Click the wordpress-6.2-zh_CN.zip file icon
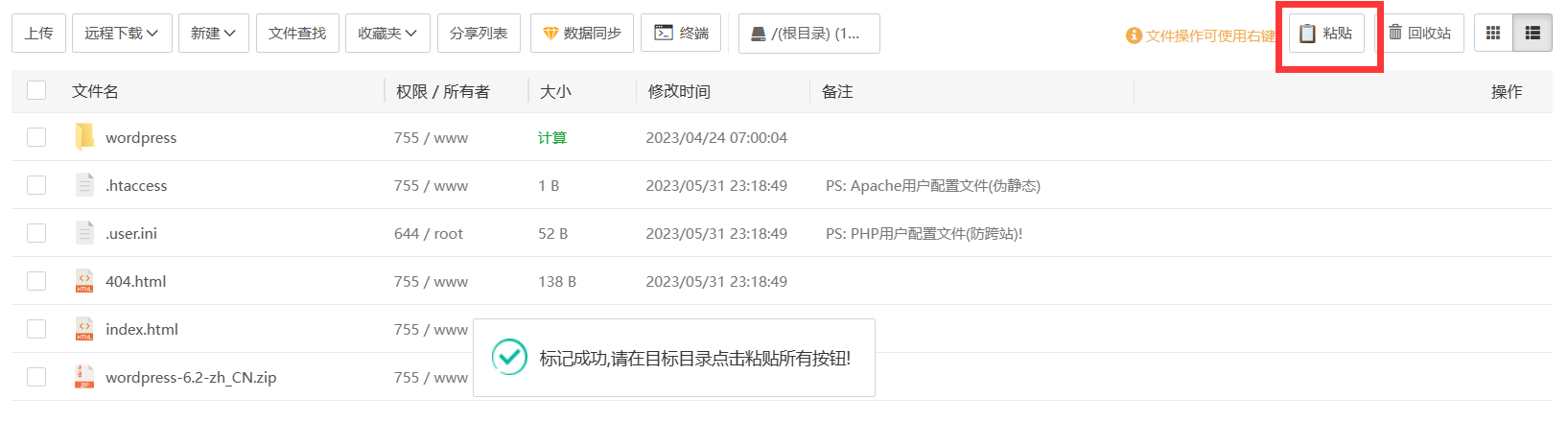This screenshot has height=445, width=1568. (84, 377)
